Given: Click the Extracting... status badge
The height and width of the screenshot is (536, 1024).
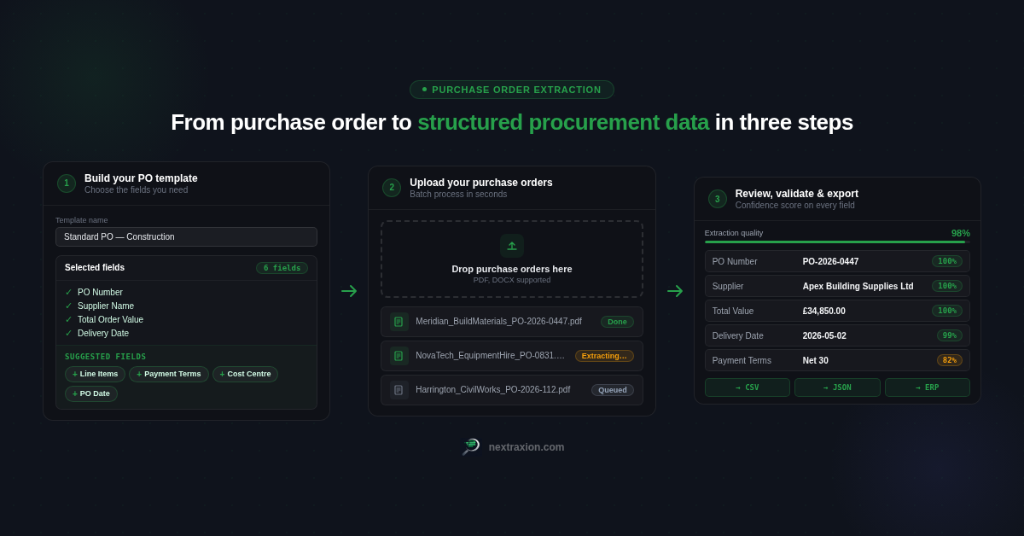Looking at the screenshot, I should [604, 356].
